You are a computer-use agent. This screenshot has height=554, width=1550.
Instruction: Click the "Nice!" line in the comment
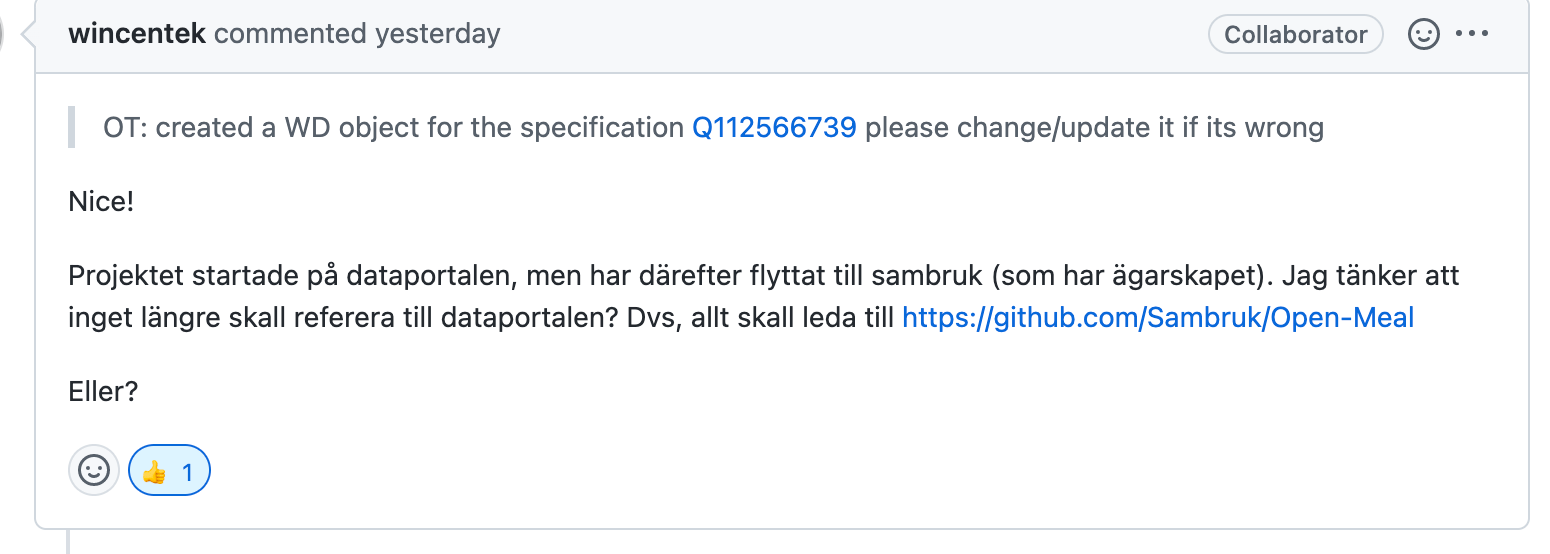pos(101,202)
